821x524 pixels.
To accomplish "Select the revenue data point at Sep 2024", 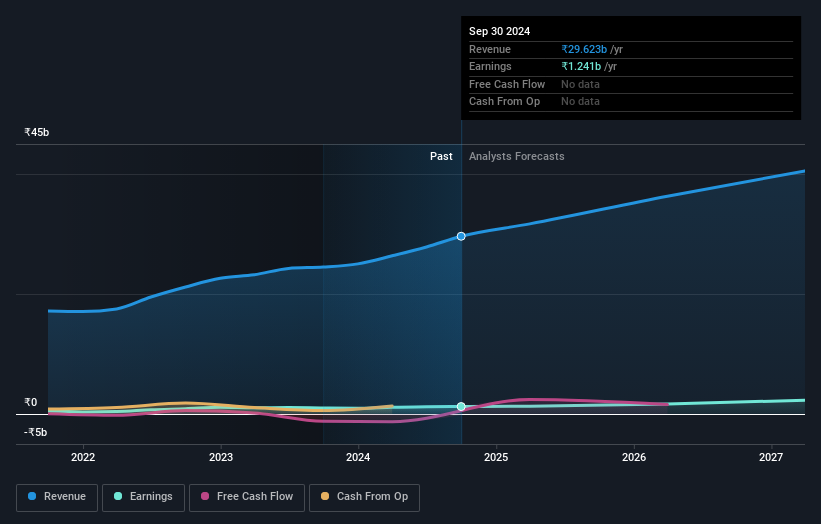I will (461, 237).
